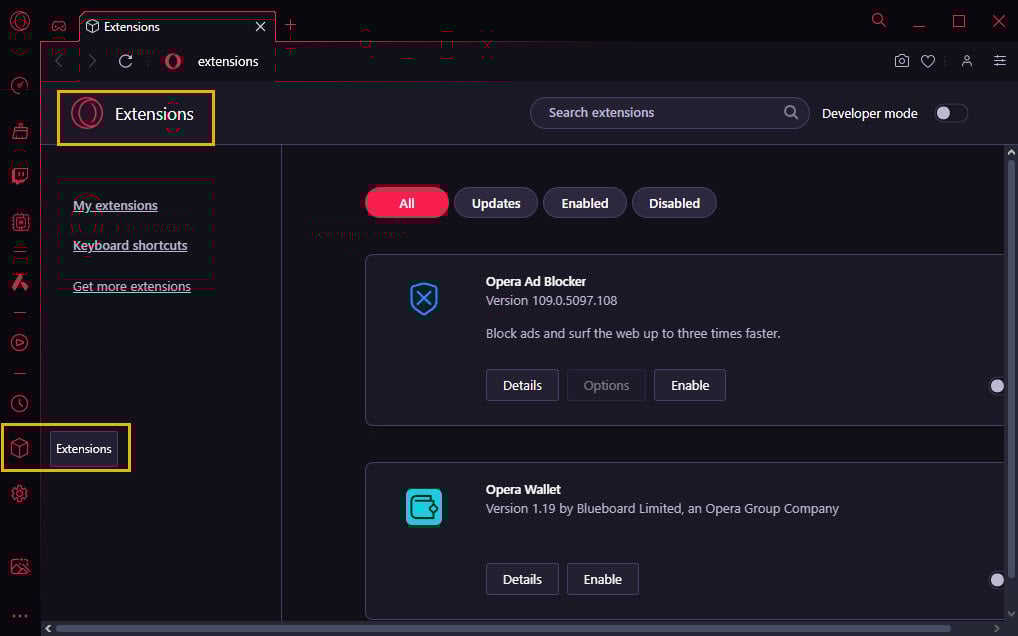Go back with the back arrow
The width and height of the screenshot is (1018, 636).
[x=59, y=61]
